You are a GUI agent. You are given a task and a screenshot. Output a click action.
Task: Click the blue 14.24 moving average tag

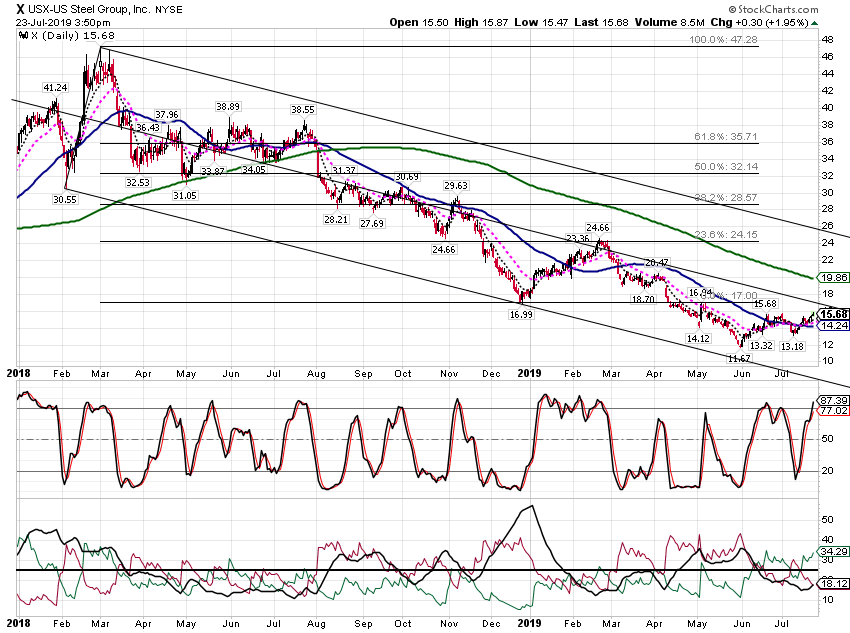click(834, 325)
